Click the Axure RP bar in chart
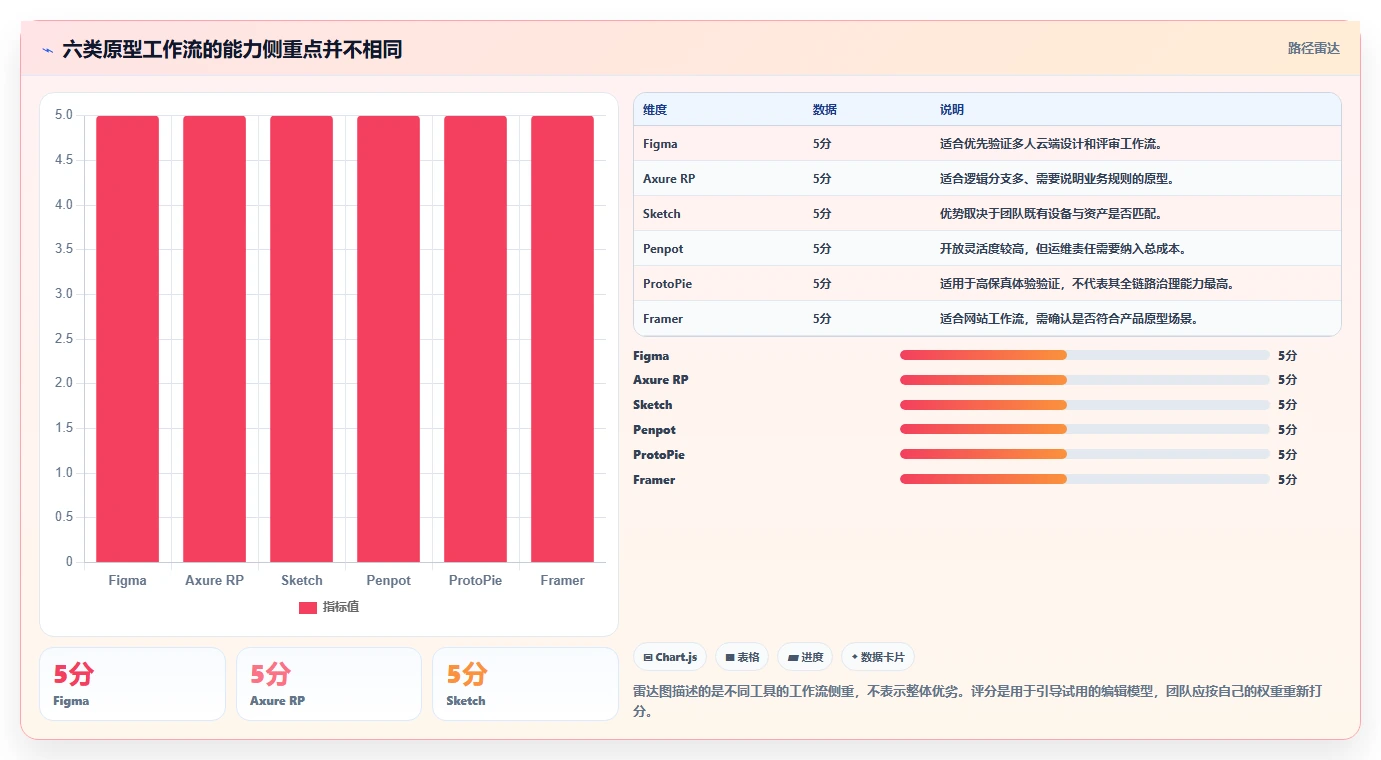Screen dimensions: 1381x760 [x=214, y=339]
